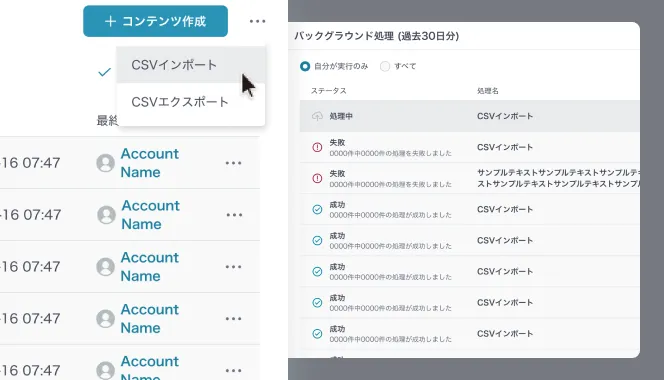
Task: Expand the three-dot menu on second account row
Action: click(x=234, y=215)
